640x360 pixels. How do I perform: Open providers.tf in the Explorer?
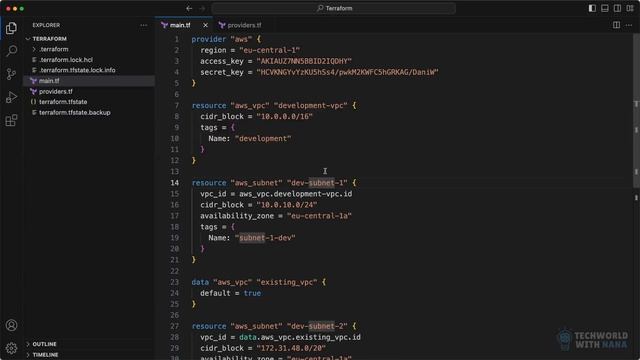56,91
